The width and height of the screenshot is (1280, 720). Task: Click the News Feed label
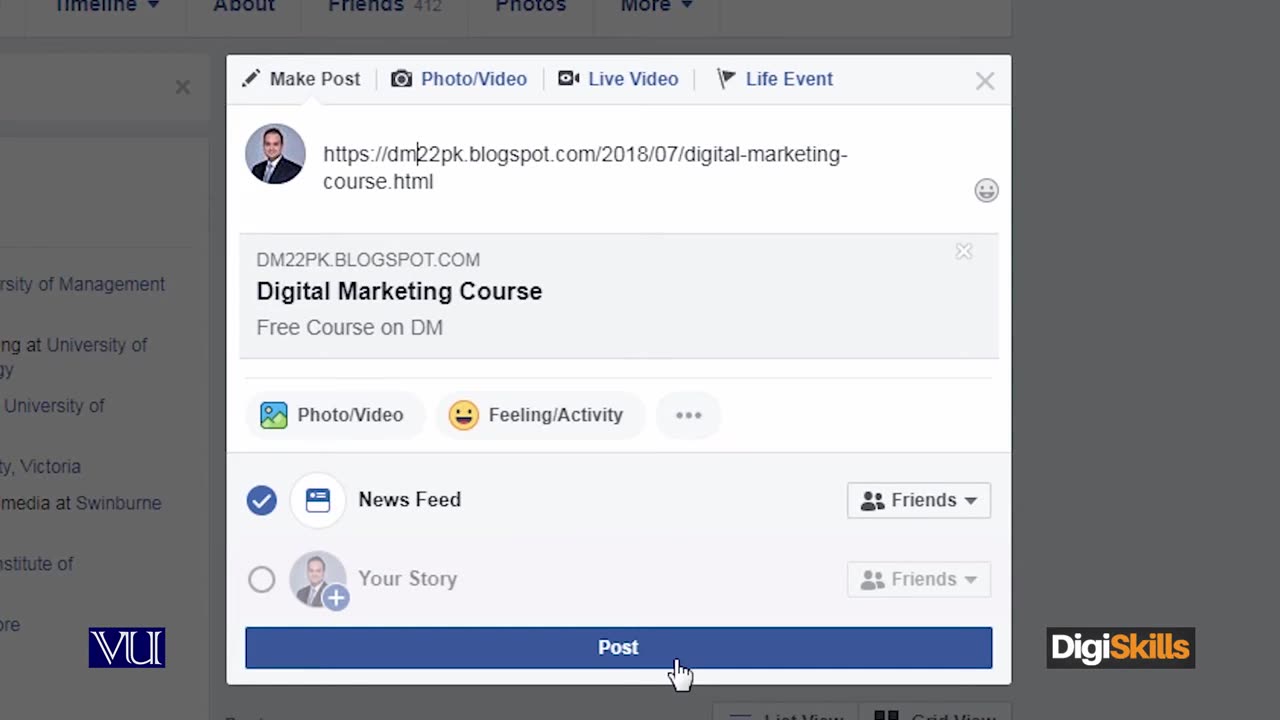pyautogui.click(x=409, y=500)
